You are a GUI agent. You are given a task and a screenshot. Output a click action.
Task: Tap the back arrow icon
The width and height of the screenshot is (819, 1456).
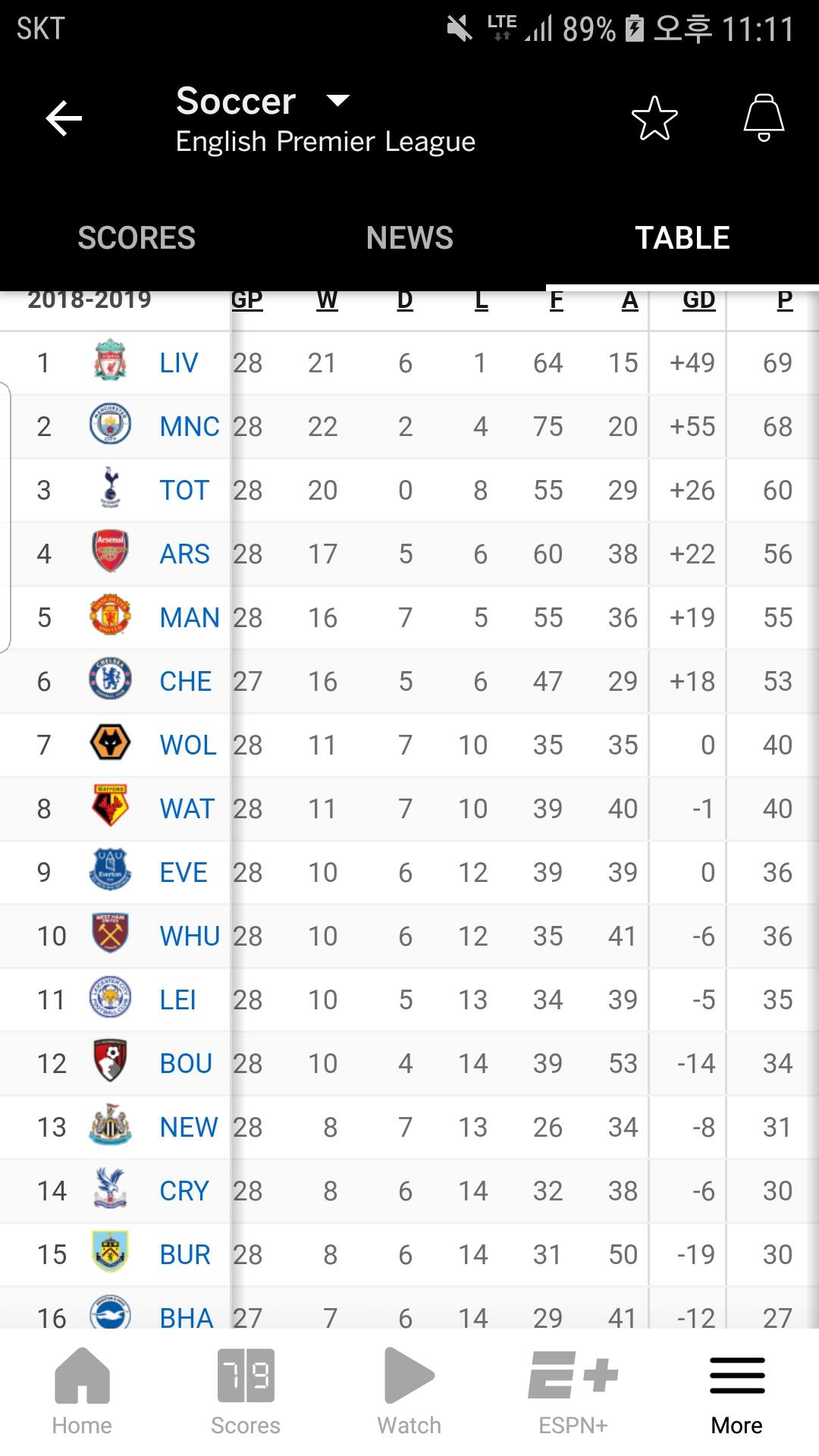(64, 118)
